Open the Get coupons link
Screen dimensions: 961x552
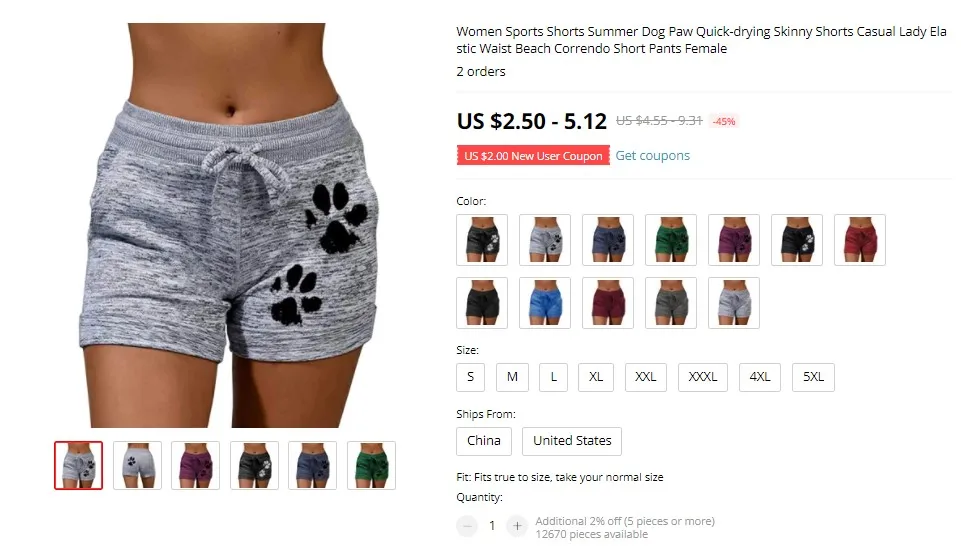(x=653, y=156)
